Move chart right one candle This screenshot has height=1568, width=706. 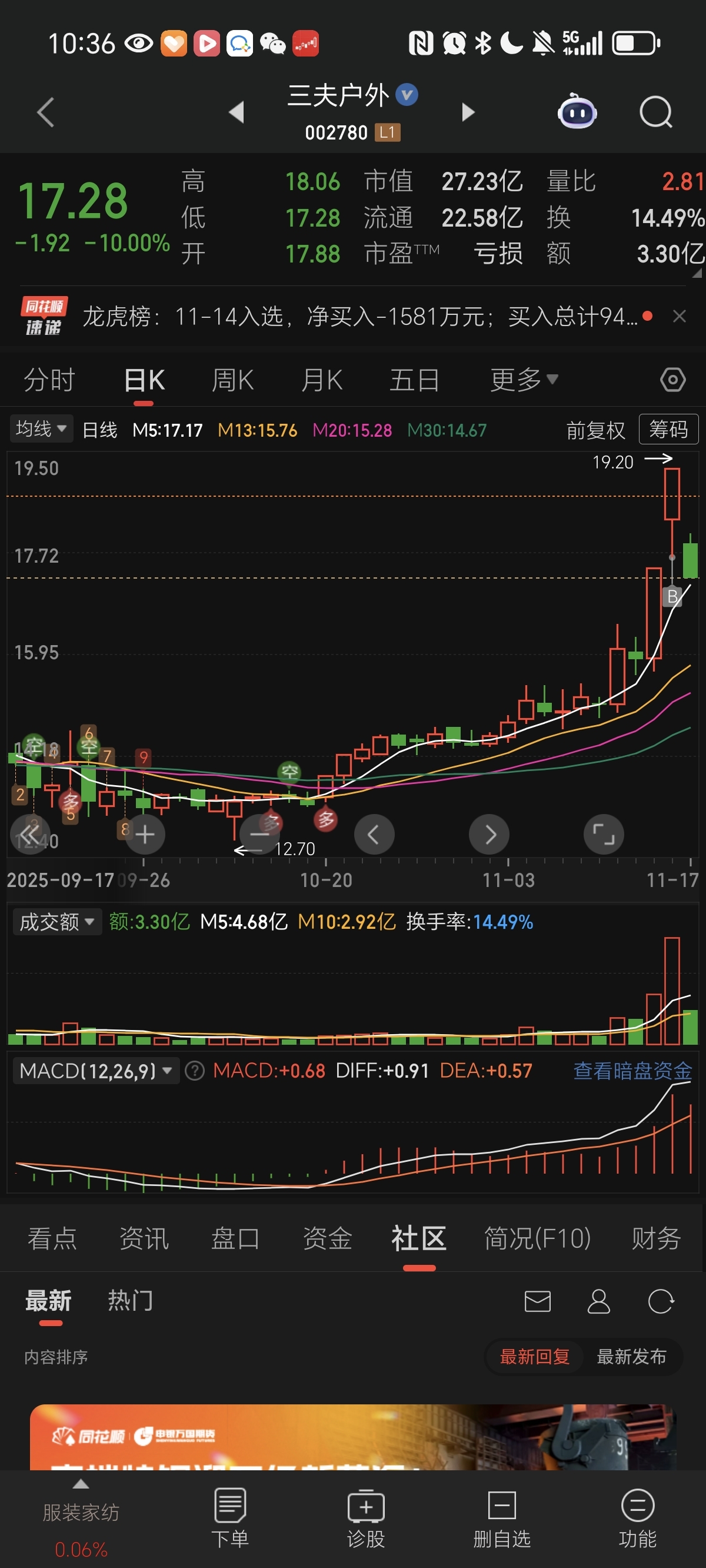click(489, 834)
